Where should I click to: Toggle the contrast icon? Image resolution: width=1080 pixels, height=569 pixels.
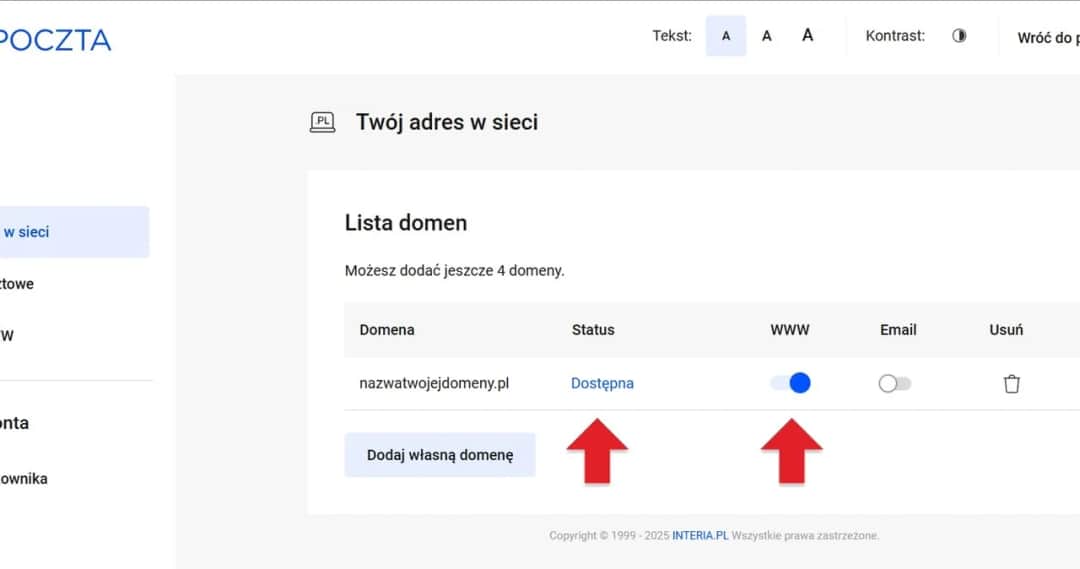(x=959, y=36)
